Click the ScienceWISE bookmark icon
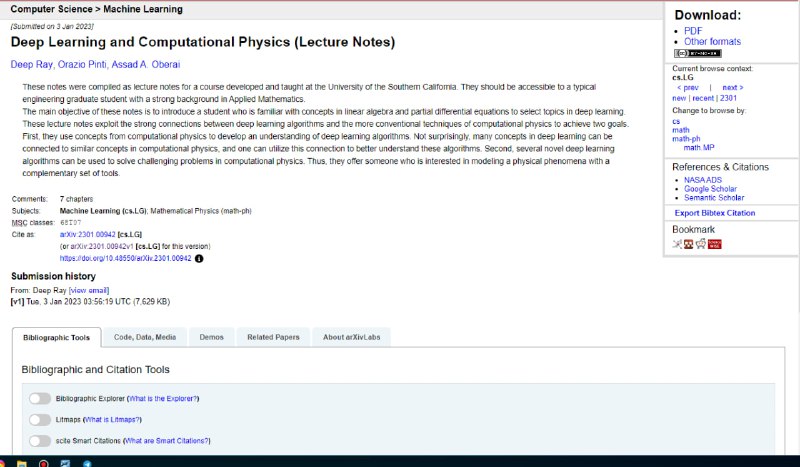800x467 pixels. click(x=715, y=243)
